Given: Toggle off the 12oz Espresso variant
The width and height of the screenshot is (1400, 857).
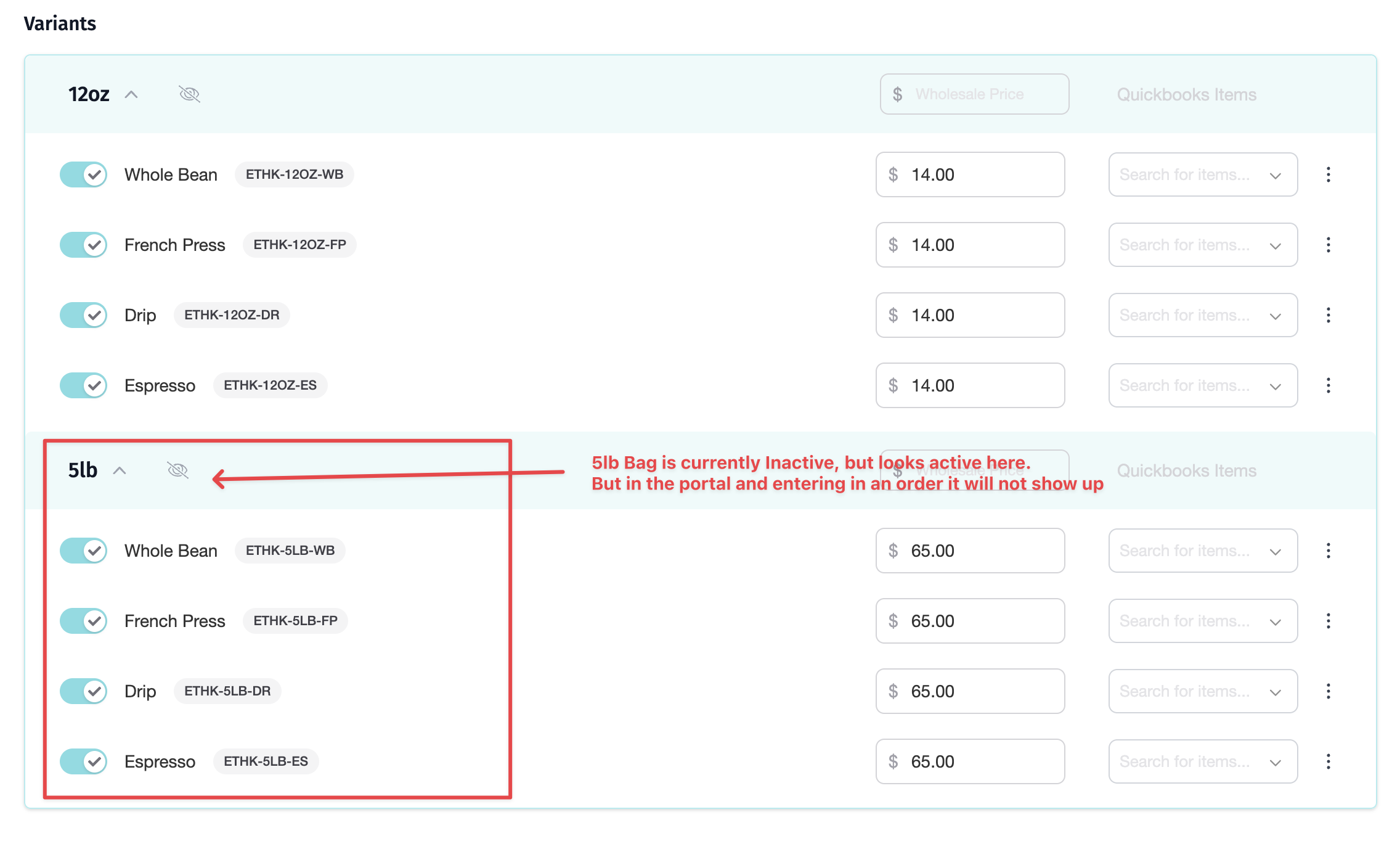Looking at the screenshot, I should pyautogui.click(x=84, y=385).
